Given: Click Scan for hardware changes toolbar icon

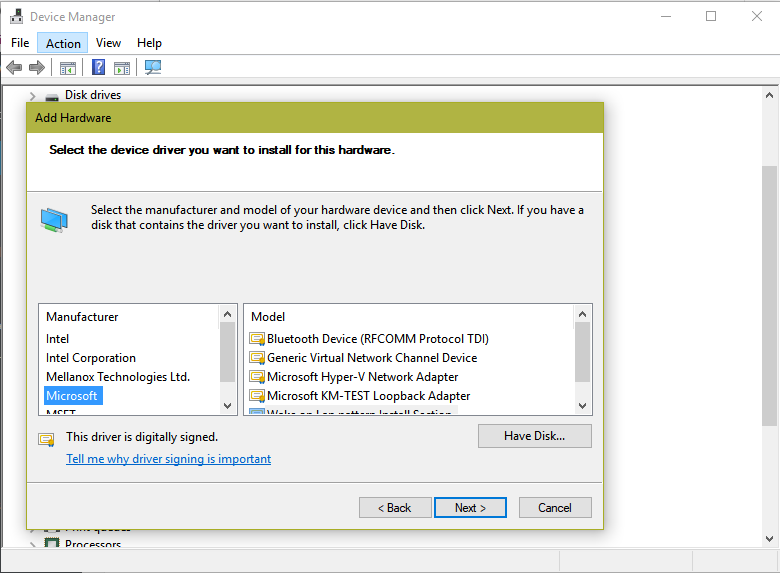Looking at the screenshot, I should click(x=153, y=67).
